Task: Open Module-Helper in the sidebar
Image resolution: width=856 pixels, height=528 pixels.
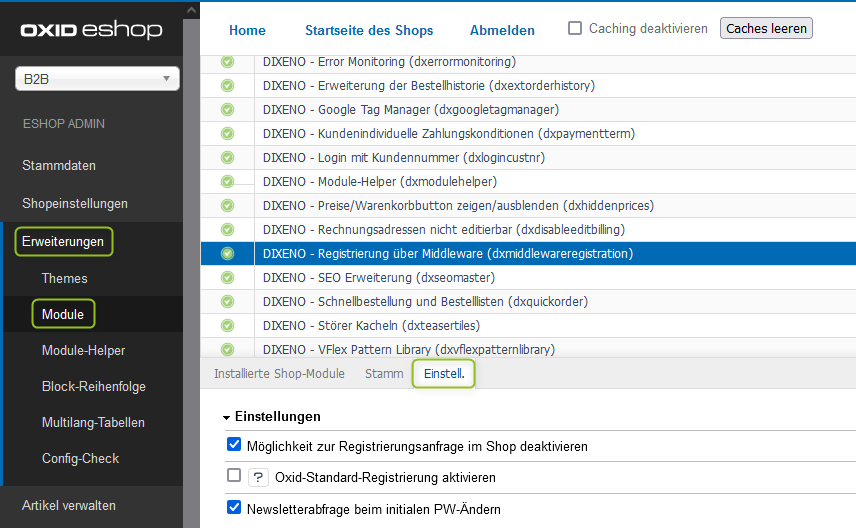Action: pos(84,351)
